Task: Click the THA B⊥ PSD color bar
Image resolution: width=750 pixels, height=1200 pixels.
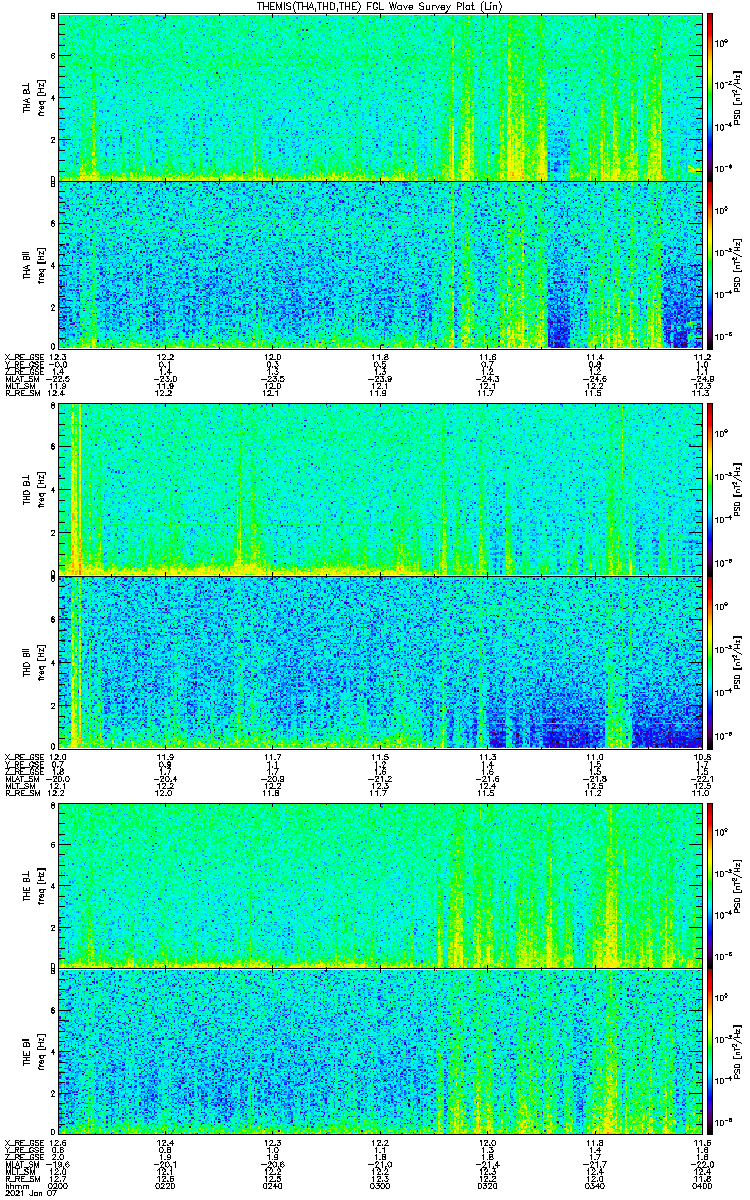Action: click(x=711, y=97)
